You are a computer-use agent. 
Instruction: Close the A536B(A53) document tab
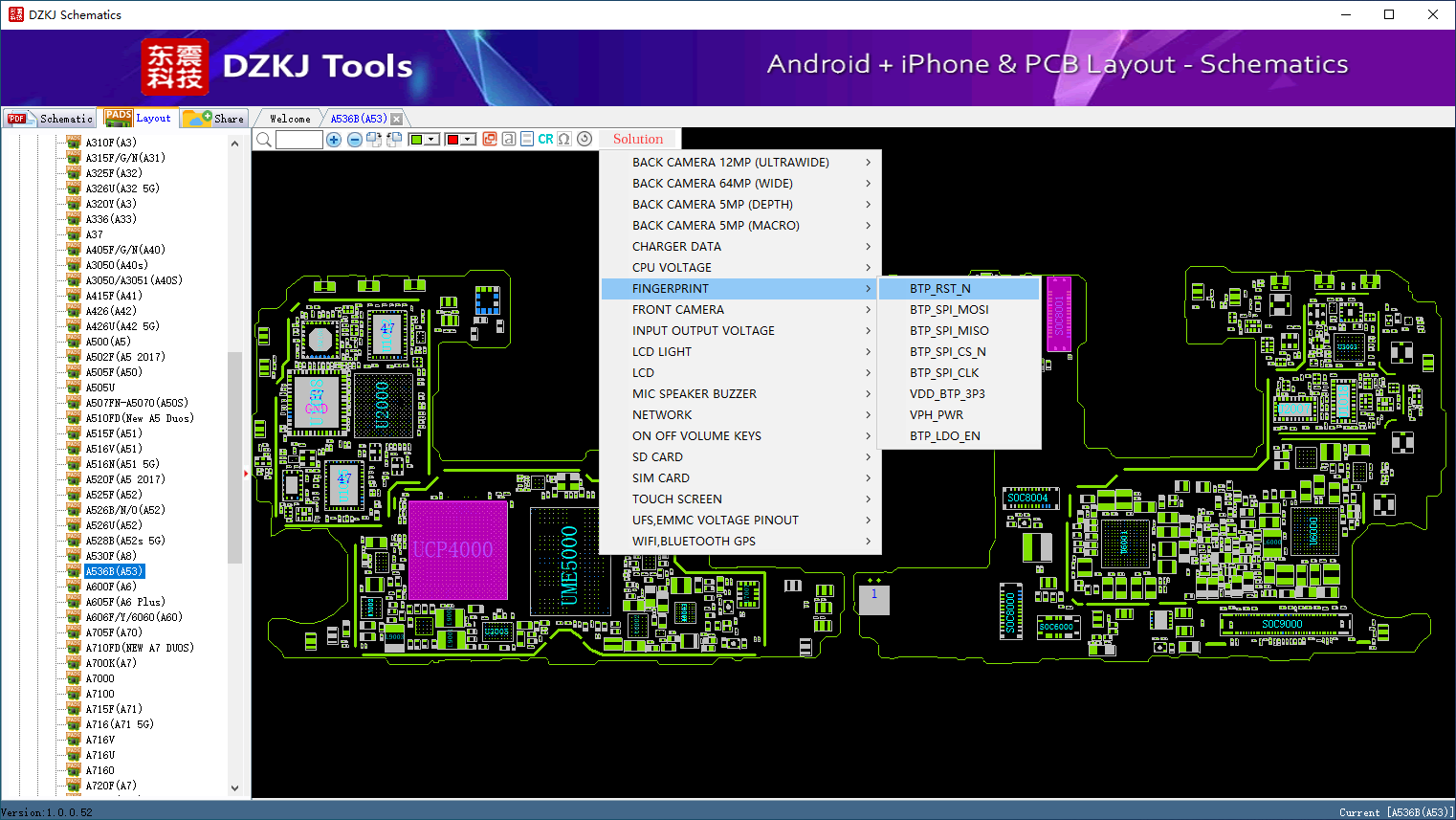click(397, 120)
